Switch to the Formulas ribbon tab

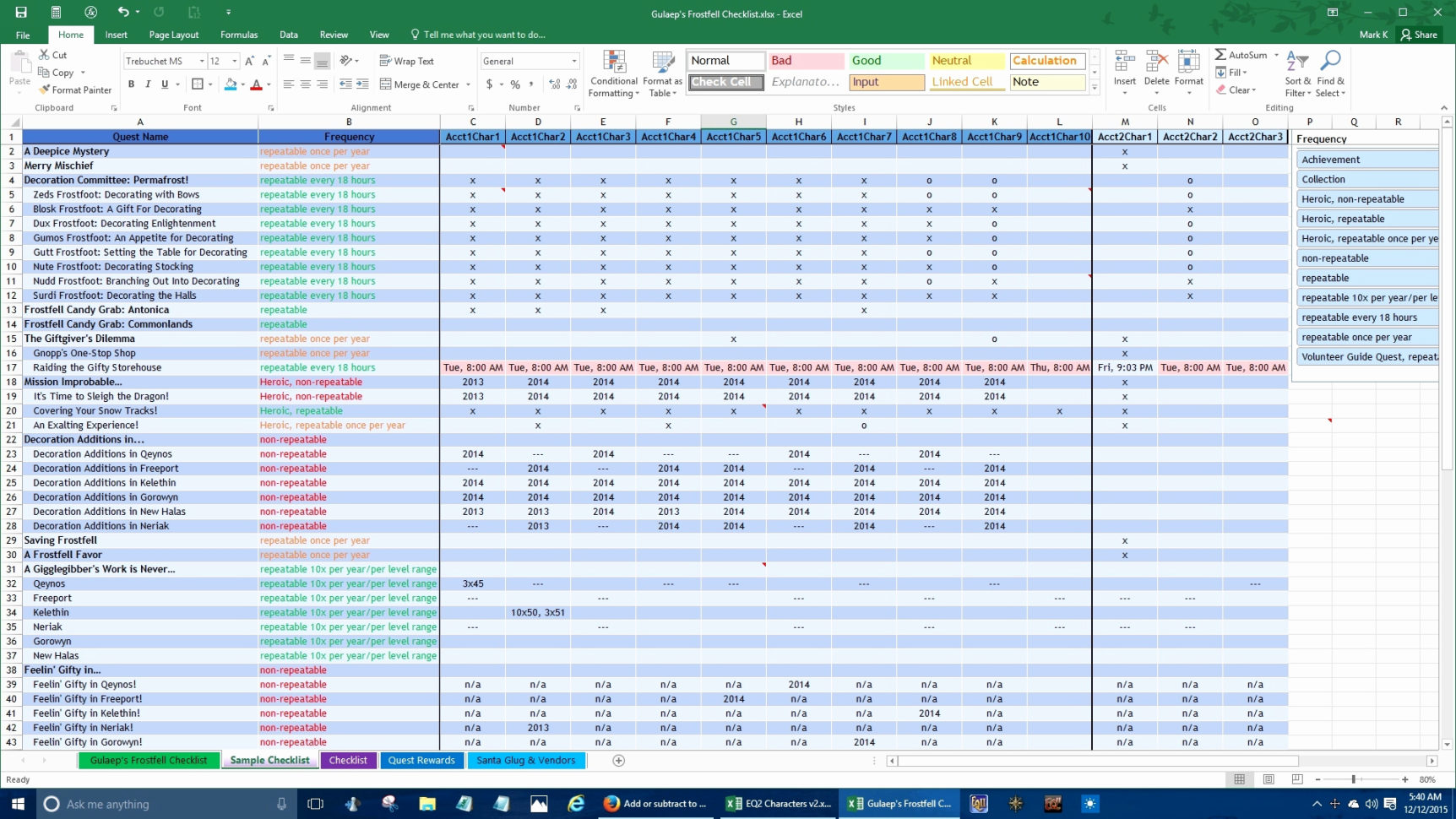tap(239, 35)
